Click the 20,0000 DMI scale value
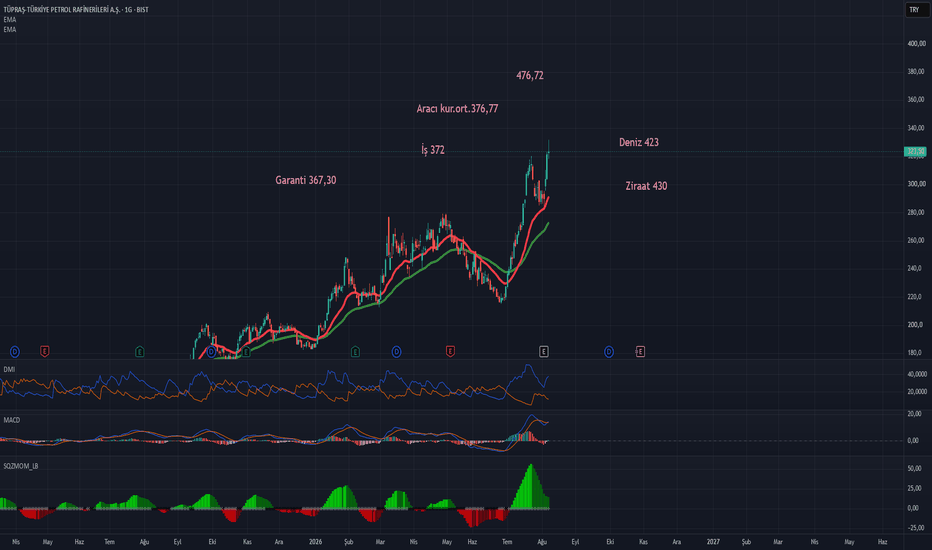 (918, 391)
